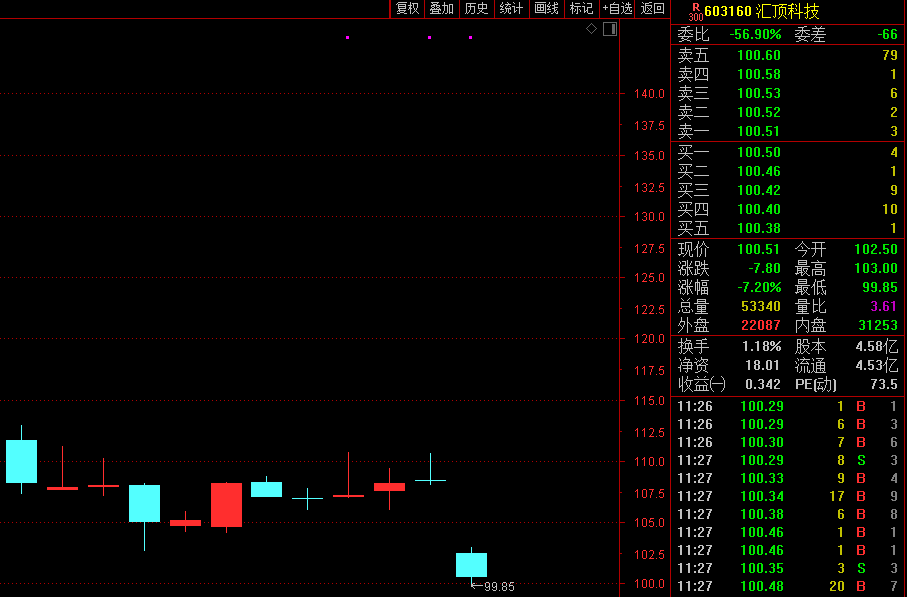907x597 pixels.
Task: Toggle the side panel layout icon
Action: [610, 29]
